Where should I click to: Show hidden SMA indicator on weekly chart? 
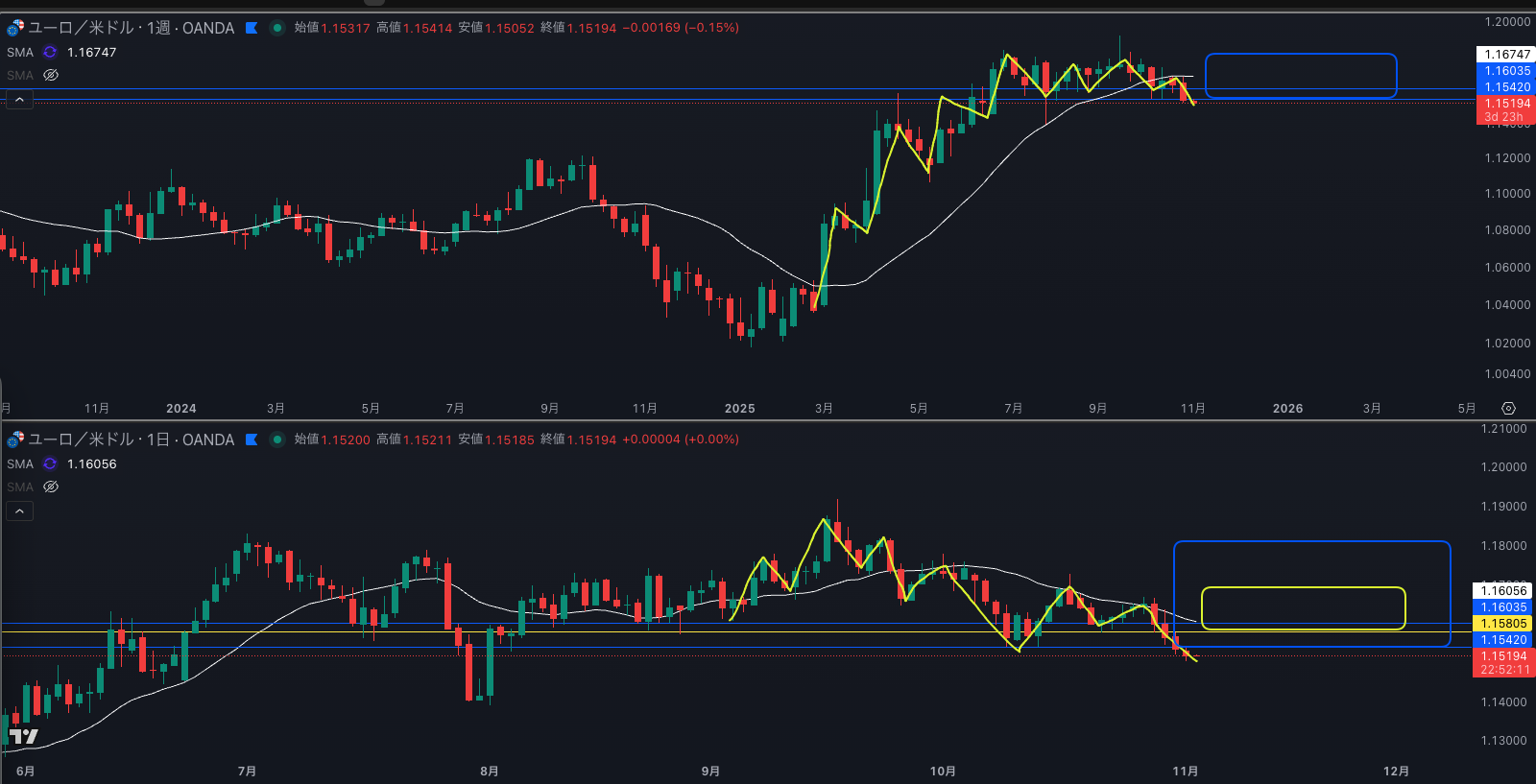click(x=51, y=75)
